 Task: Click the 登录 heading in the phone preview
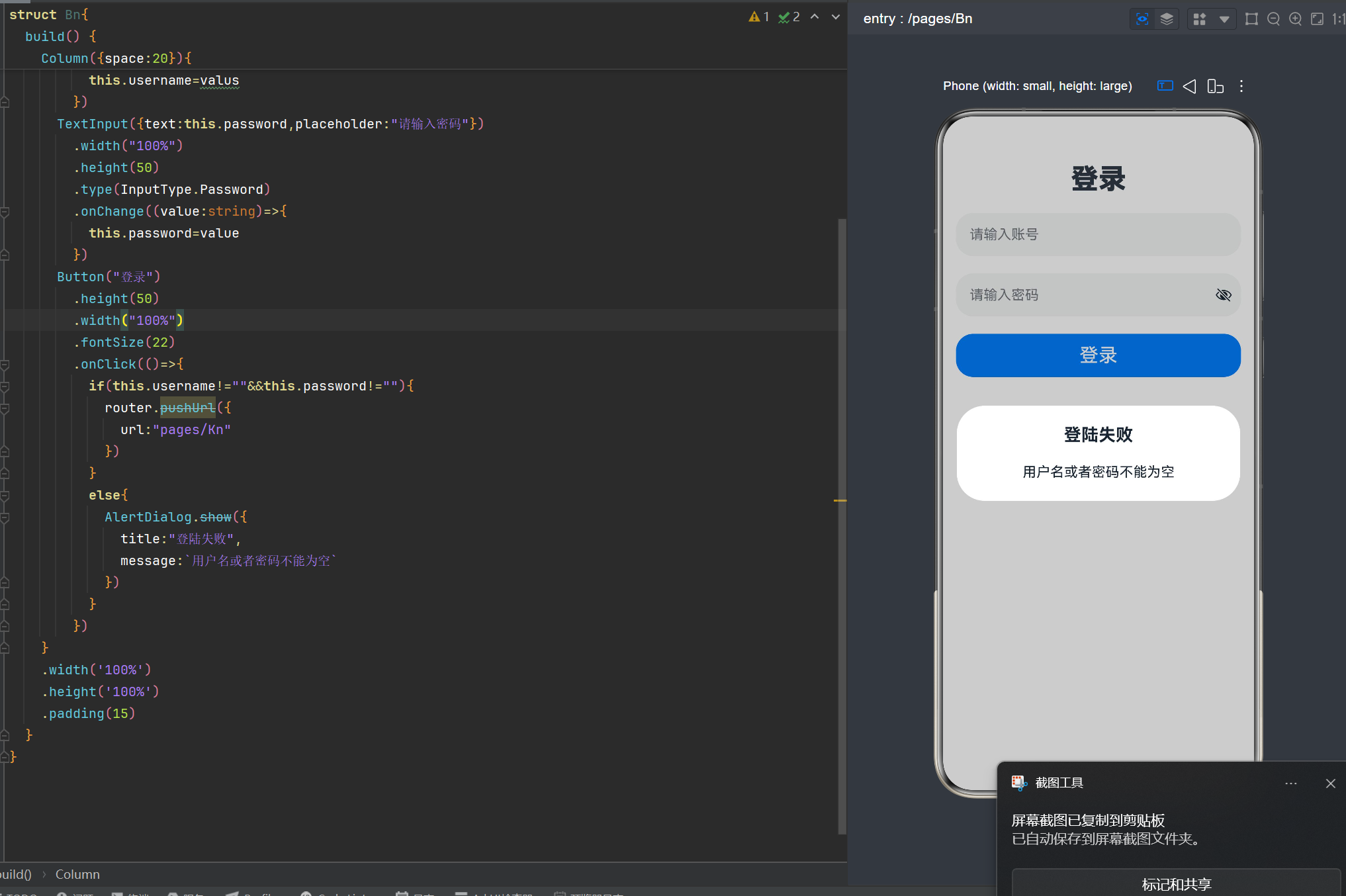click(1098, 179)
